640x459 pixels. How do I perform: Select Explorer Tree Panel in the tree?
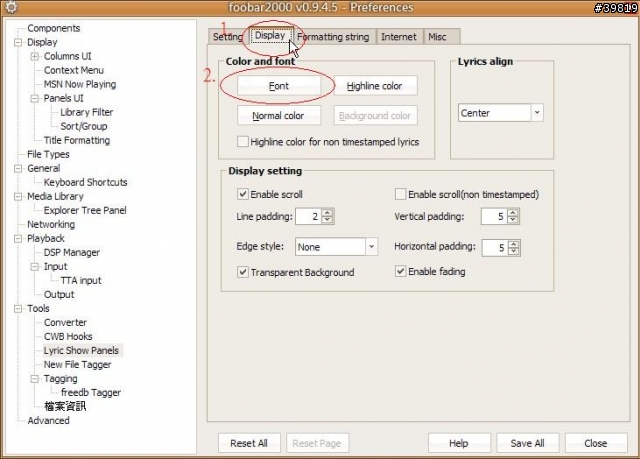click(x=85, y=210)
